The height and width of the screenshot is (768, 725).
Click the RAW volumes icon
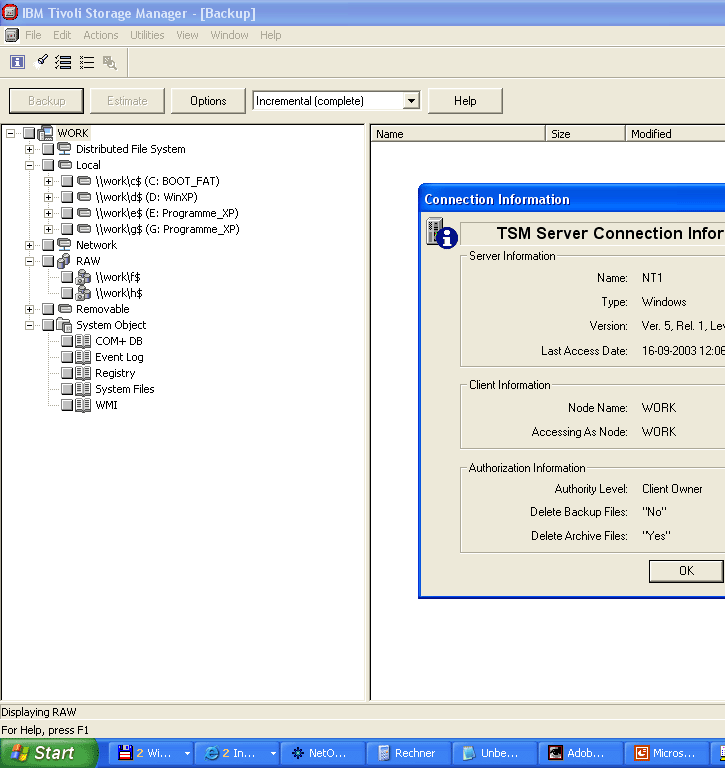click(x=64, y=261)
